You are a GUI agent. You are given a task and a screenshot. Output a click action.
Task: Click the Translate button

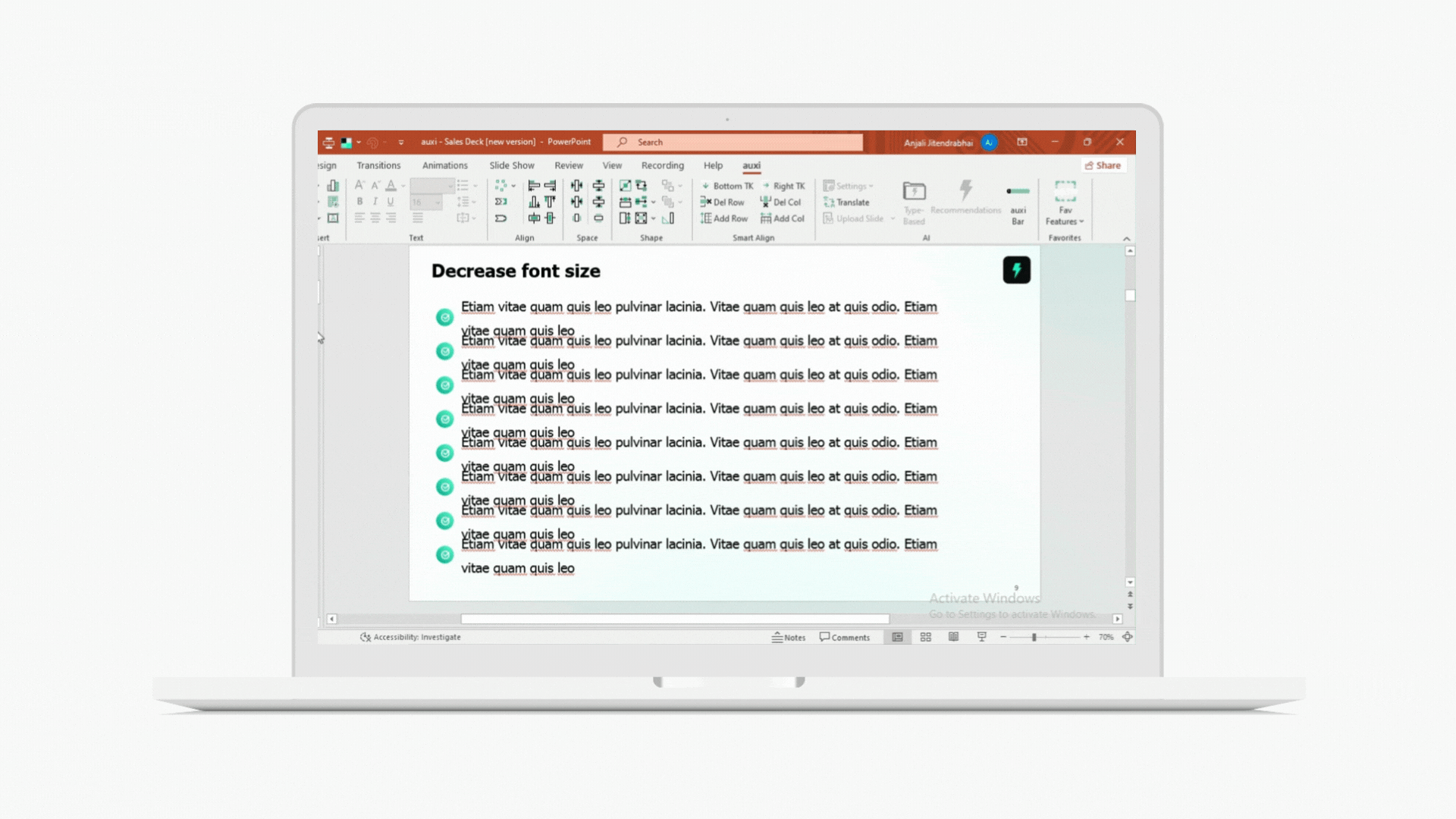[846, 202]
